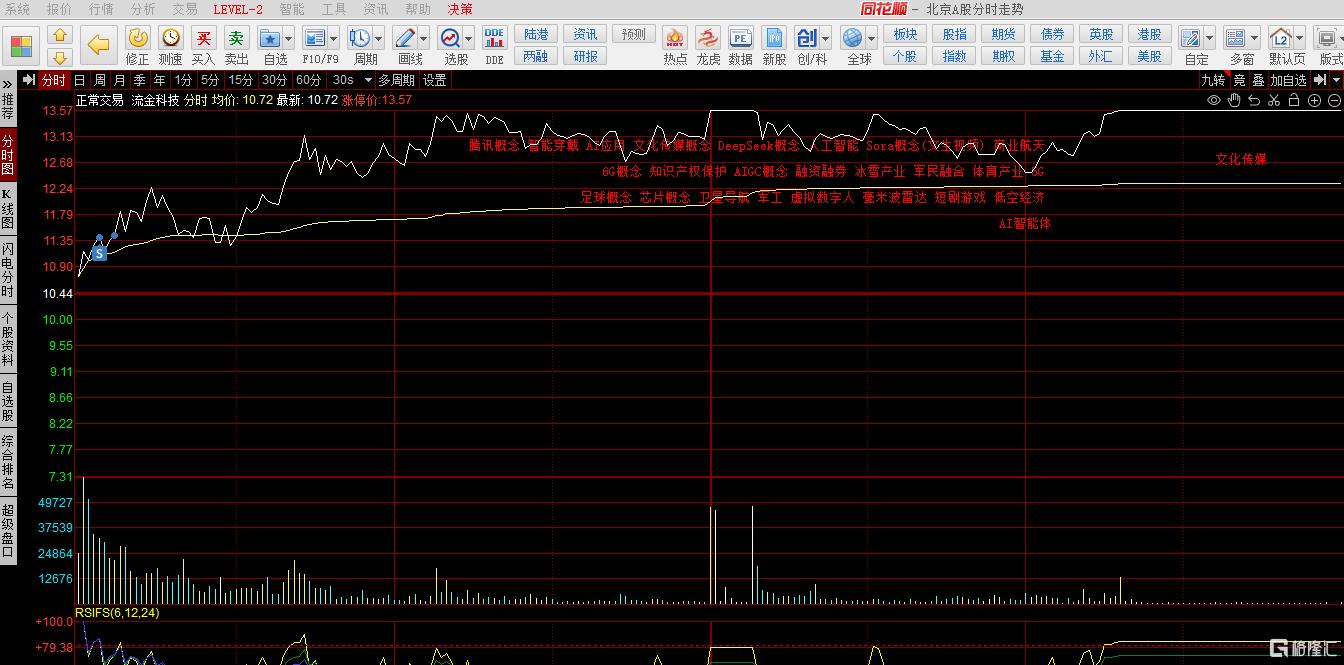Open the 分析 menu
1344x665 pixels.
point(143,9)
